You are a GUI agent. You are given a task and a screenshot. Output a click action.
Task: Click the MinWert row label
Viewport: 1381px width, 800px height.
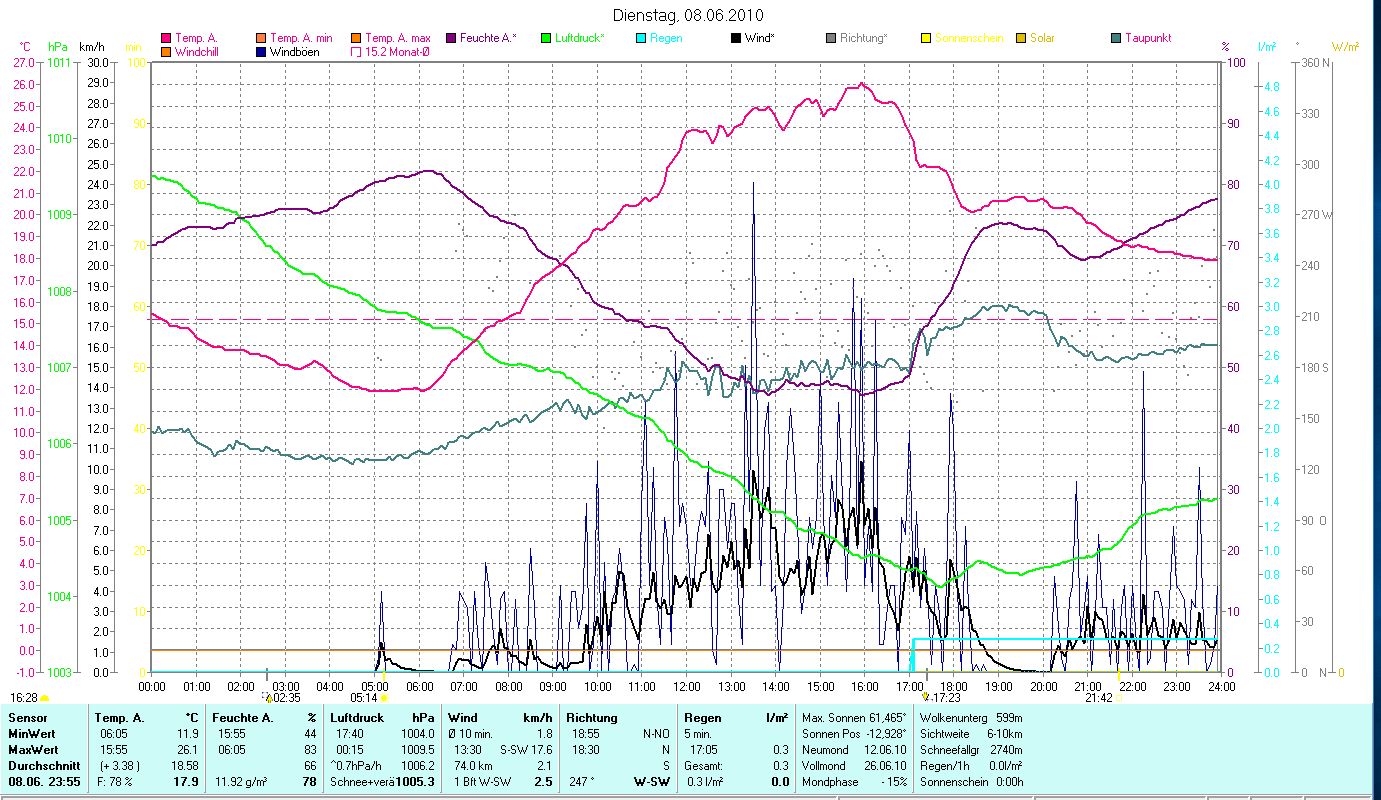tap(32, 734)
